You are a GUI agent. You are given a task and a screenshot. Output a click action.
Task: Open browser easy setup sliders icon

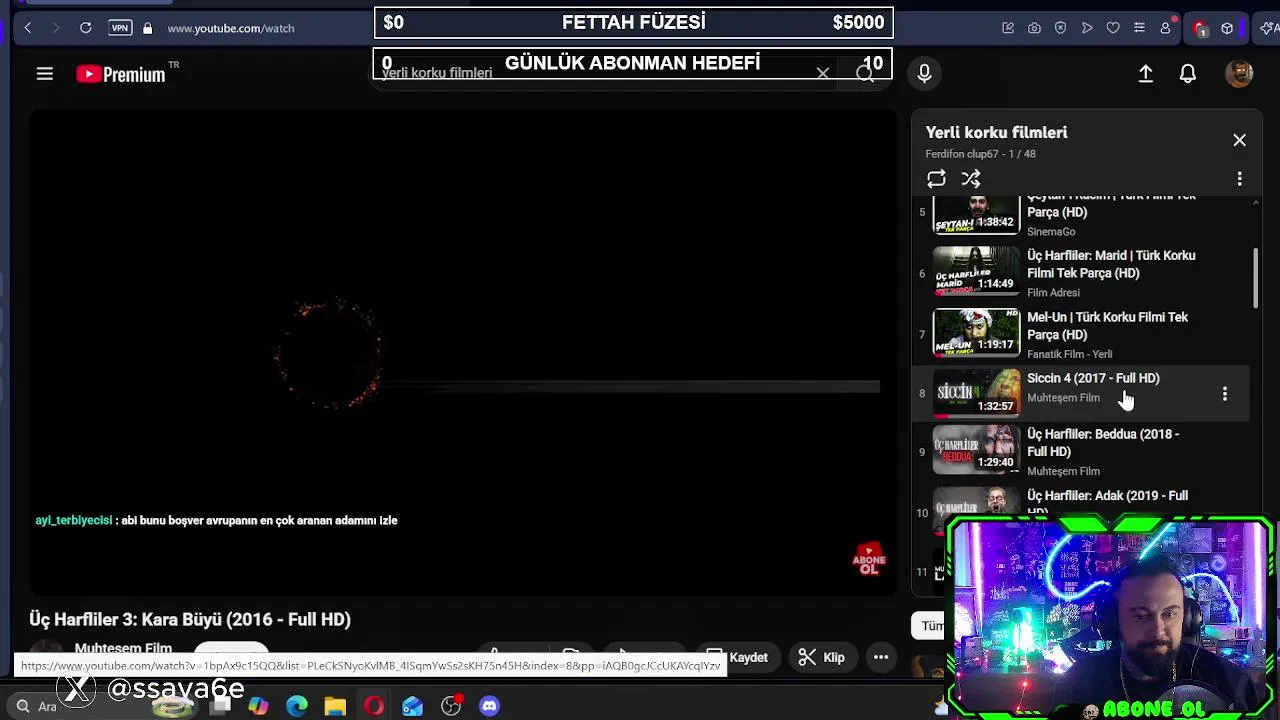tap(1139, 28)
